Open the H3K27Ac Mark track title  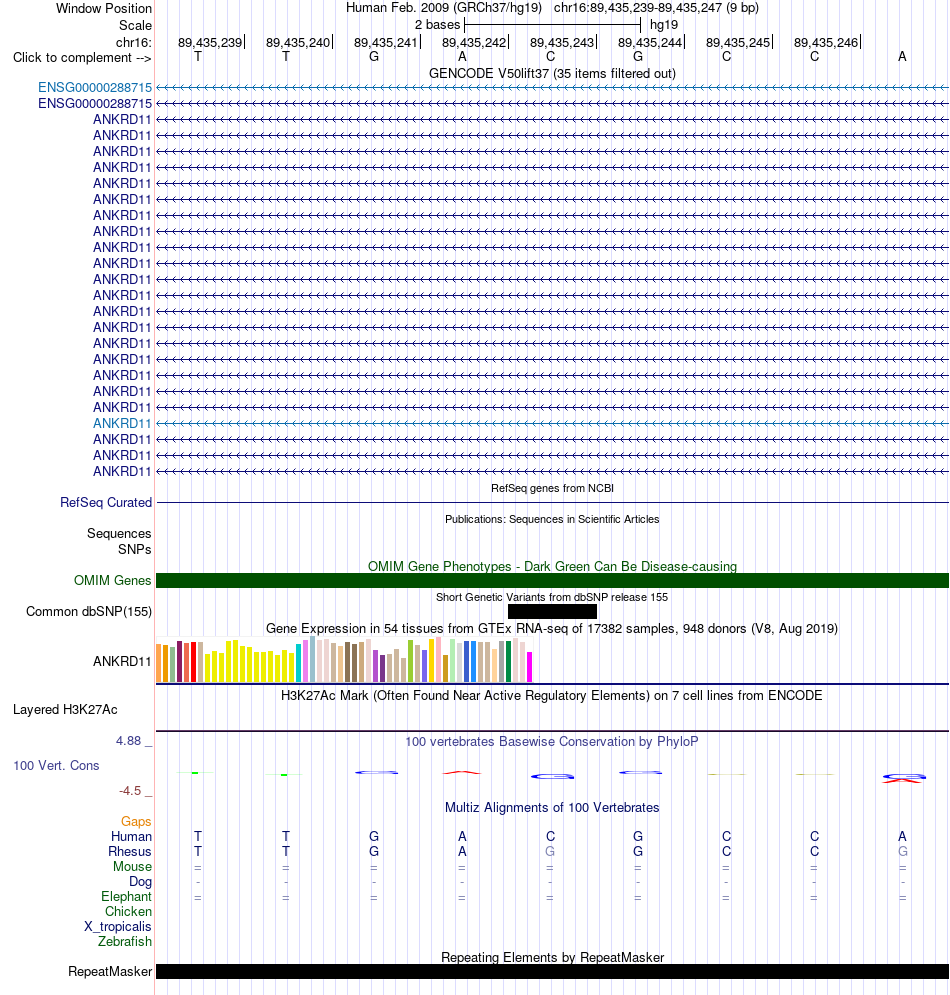(x=552, y=695)
